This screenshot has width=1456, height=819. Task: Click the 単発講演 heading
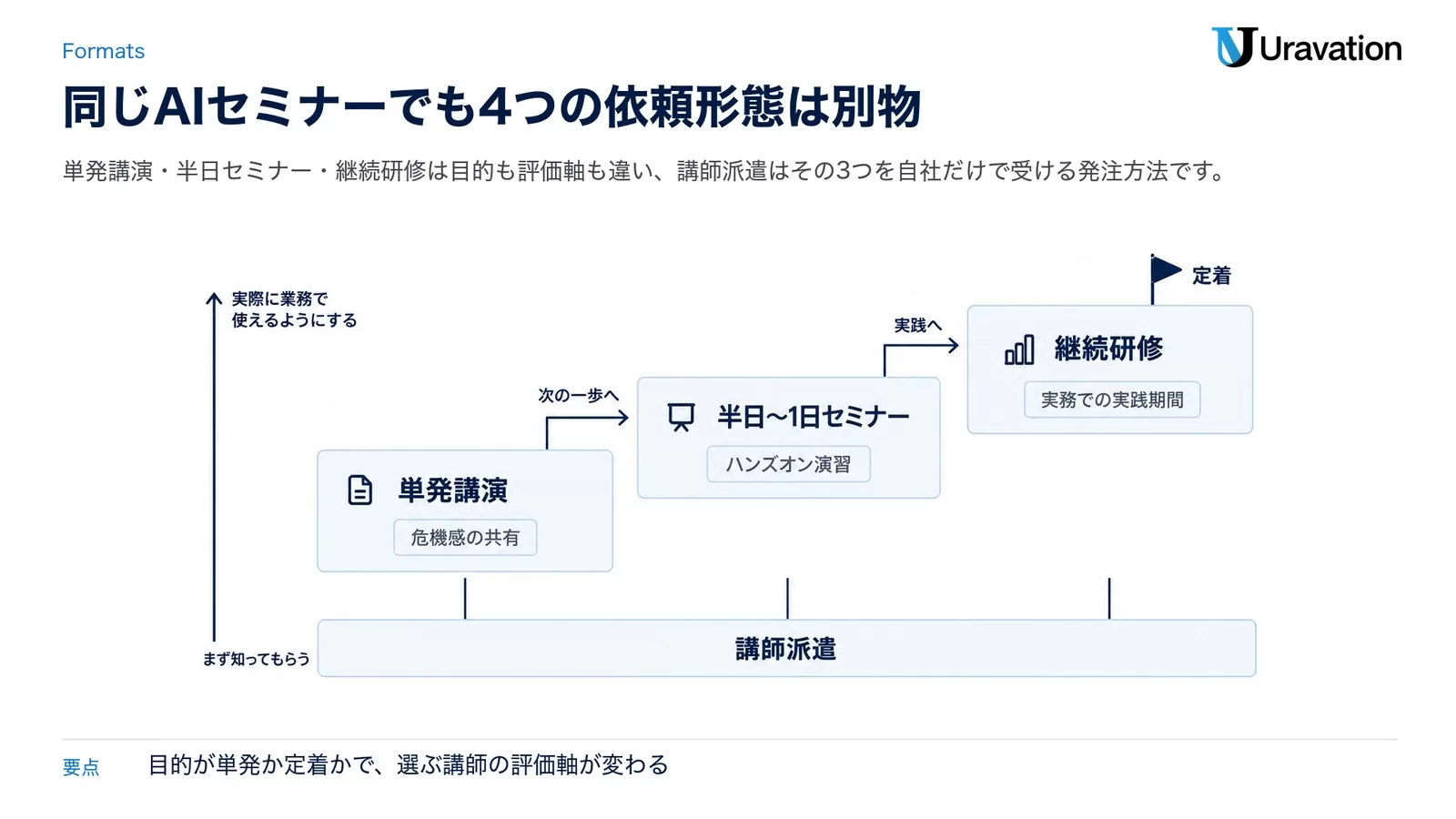(x=453, y=490)
